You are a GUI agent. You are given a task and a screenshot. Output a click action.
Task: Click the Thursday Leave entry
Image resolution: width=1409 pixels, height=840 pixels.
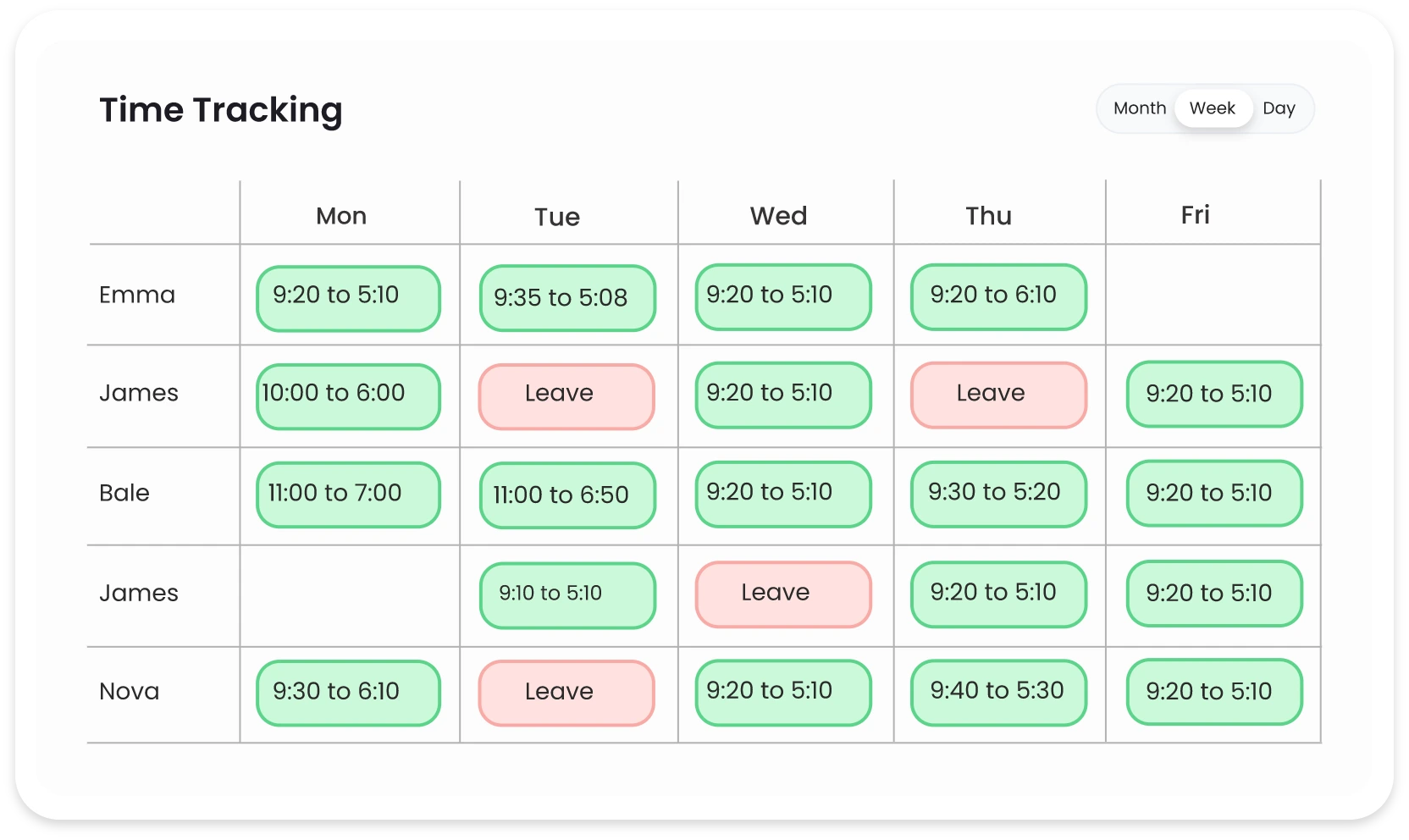(998, 395)
